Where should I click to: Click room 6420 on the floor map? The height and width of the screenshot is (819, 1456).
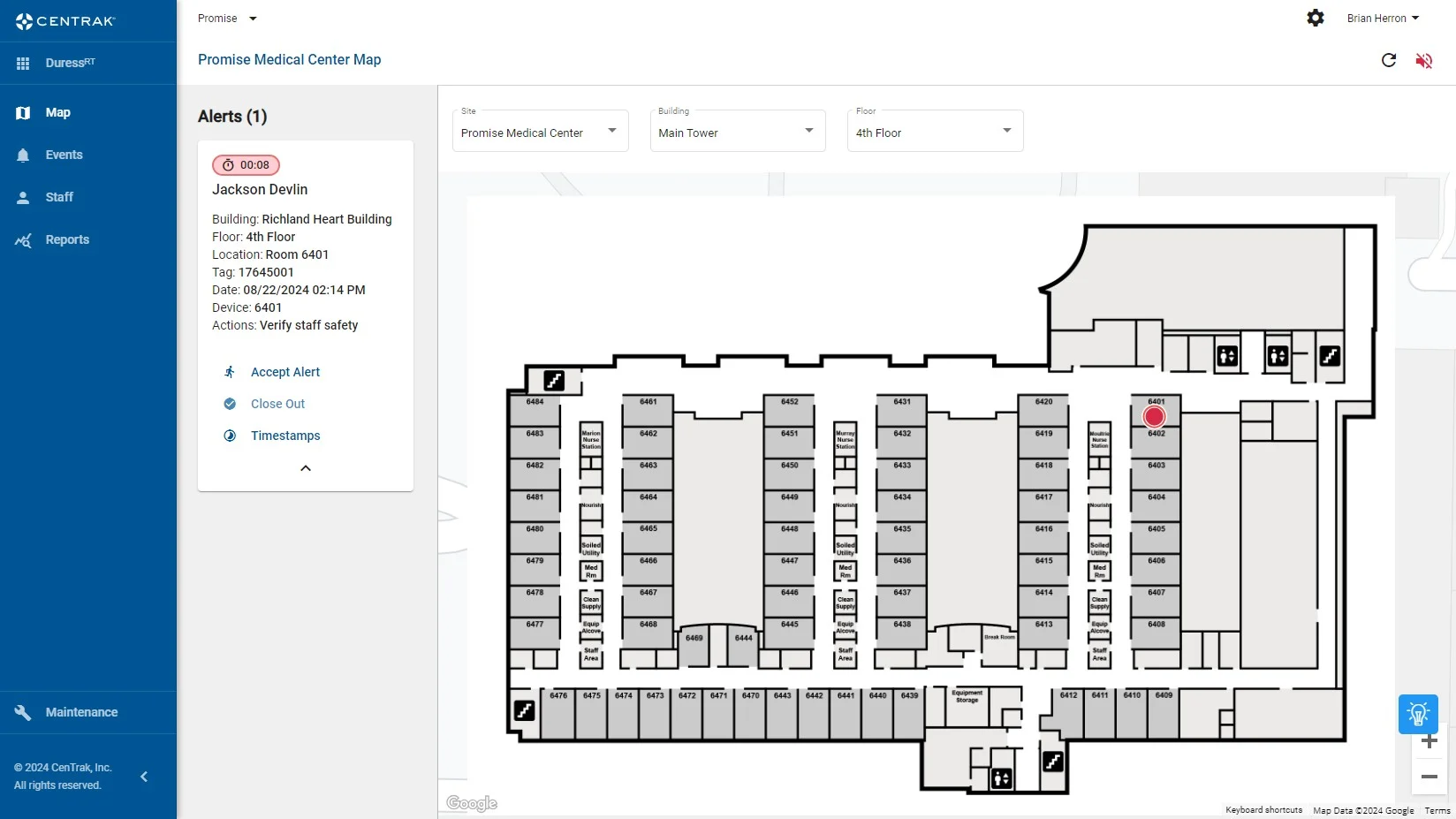click(x=1043, y=410)
